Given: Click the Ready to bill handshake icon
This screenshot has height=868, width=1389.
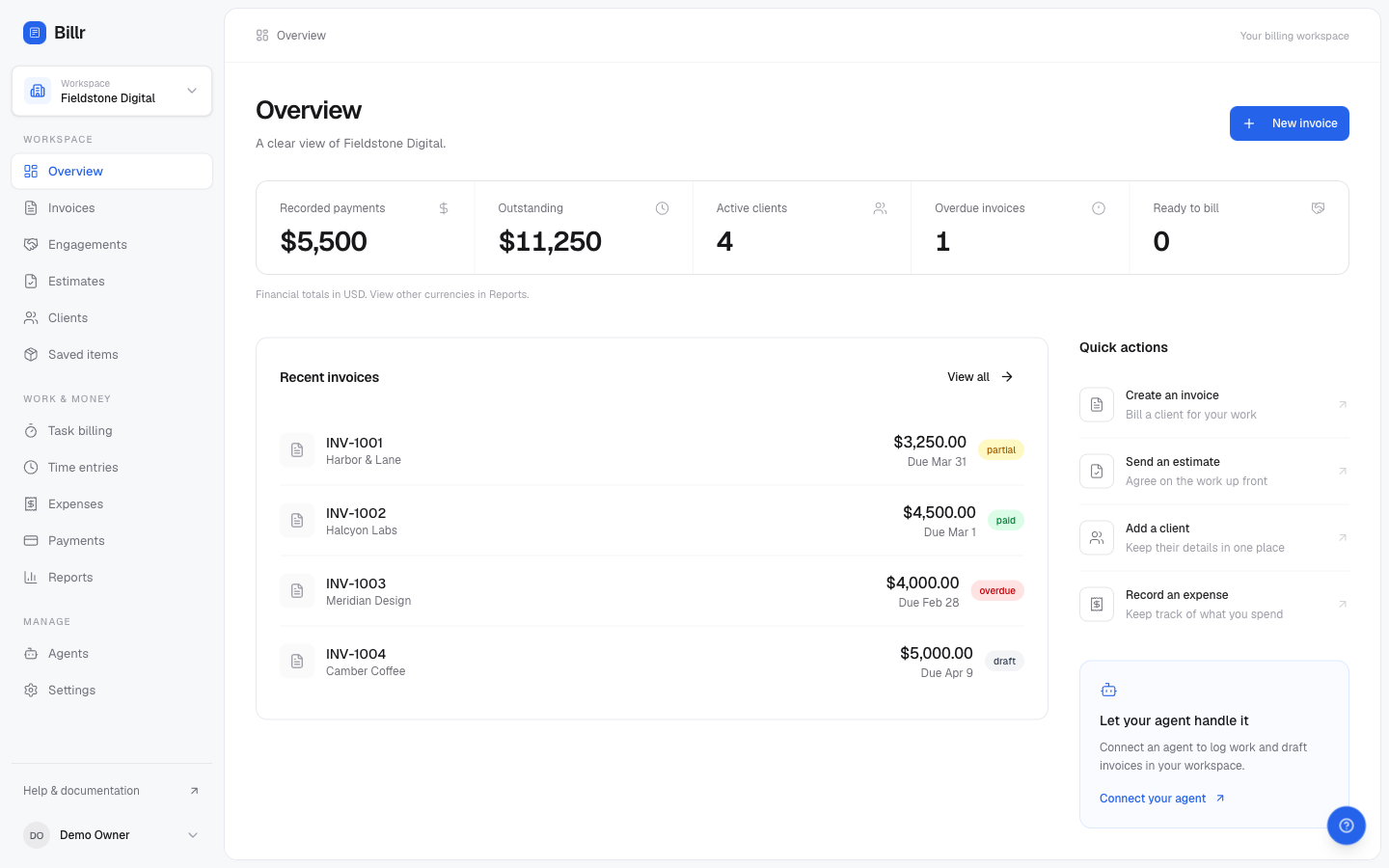Looking at the screenshot, I should (x=1319, y=208).
